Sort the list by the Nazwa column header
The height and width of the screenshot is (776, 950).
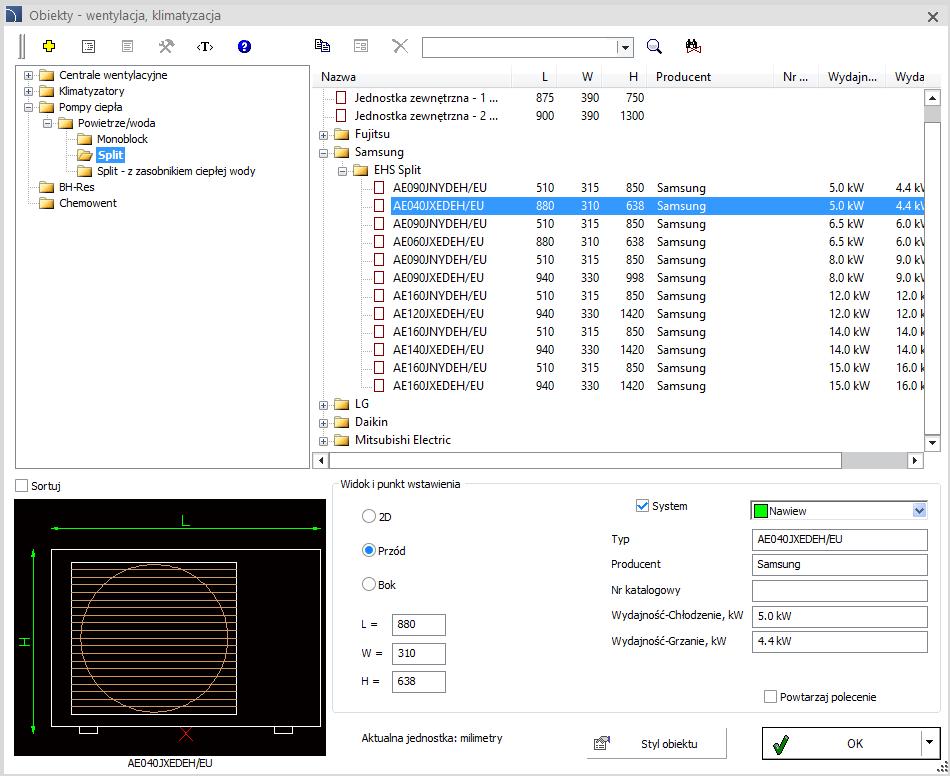pyautogui.click(x=414, y=77)
